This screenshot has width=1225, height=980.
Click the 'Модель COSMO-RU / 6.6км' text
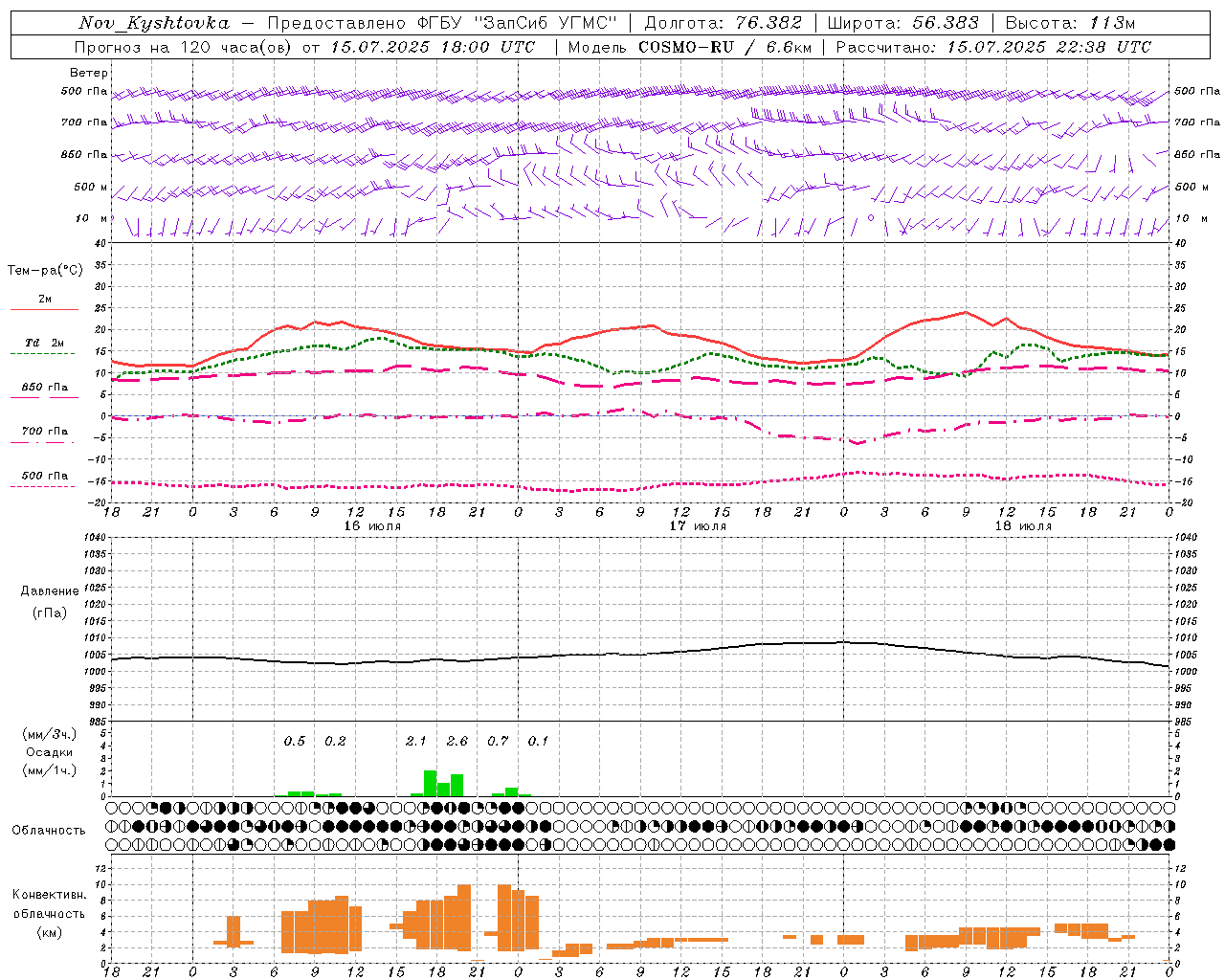690,47
